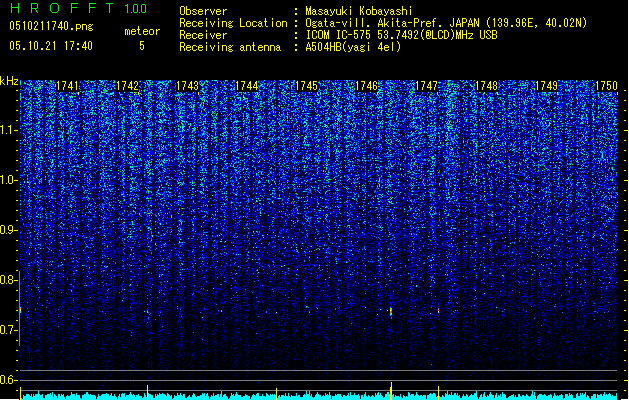Click the bright meteor echo after 1746
This screenshot has width=629, height=400.
tap(391, 312)
